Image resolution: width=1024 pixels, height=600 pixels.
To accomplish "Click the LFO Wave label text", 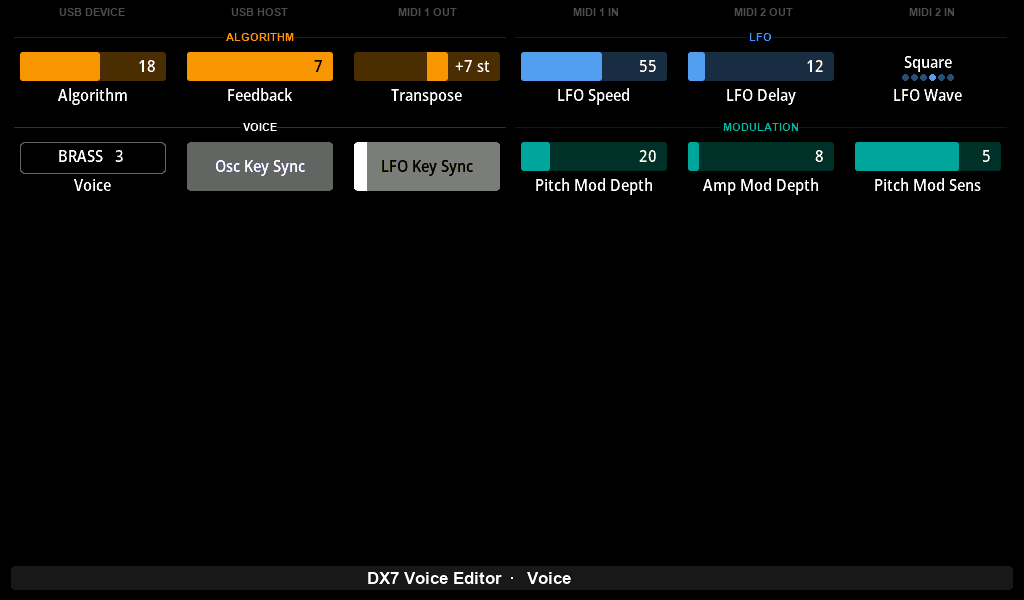I will click(927, 95).
